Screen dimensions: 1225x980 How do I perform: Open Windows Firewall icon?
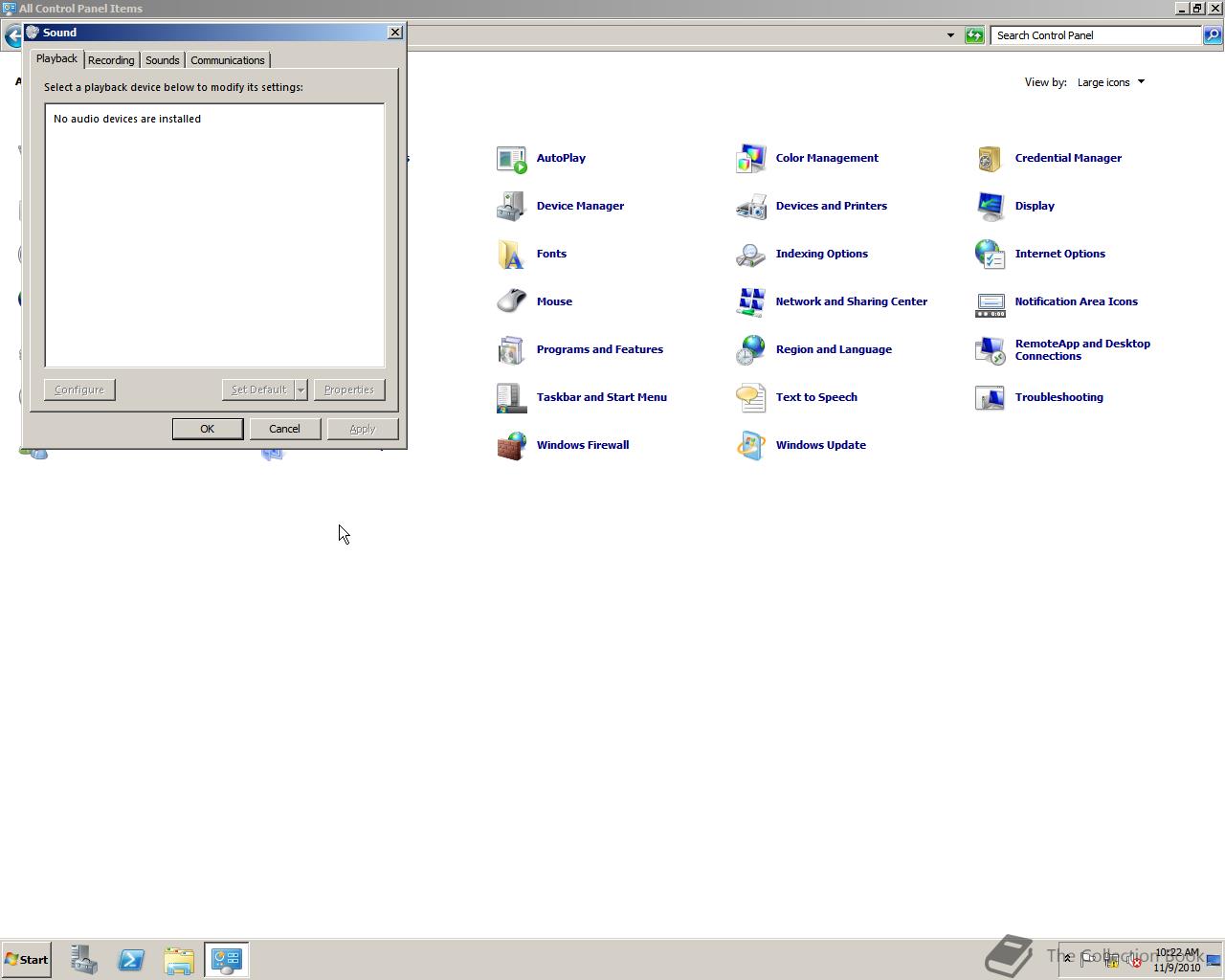click(x=512, y=446)
